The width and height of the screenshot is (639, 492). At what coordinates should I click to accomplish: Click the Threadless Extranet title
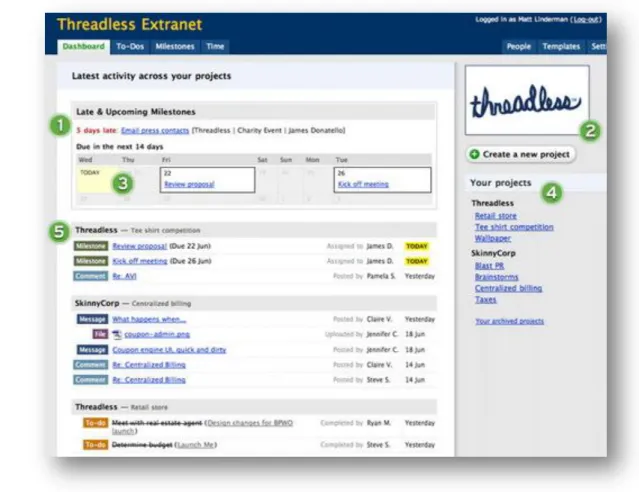pos(130,24)
